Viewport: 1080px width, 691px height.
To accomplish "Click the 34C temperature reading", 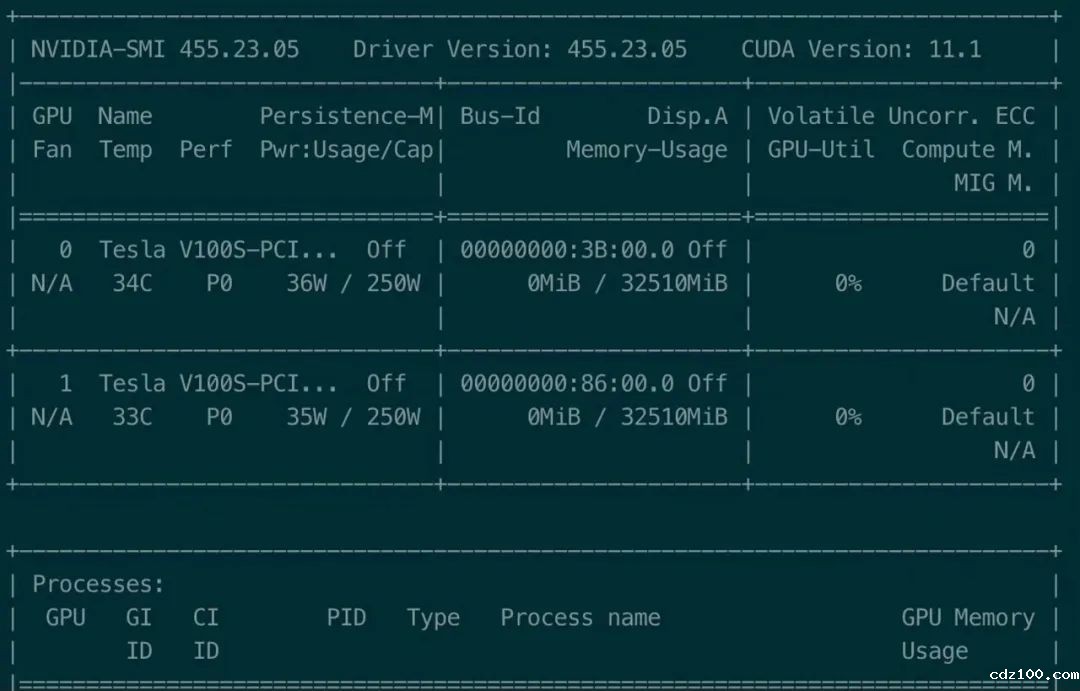I will pyautogui.click(x=132, y=283).
